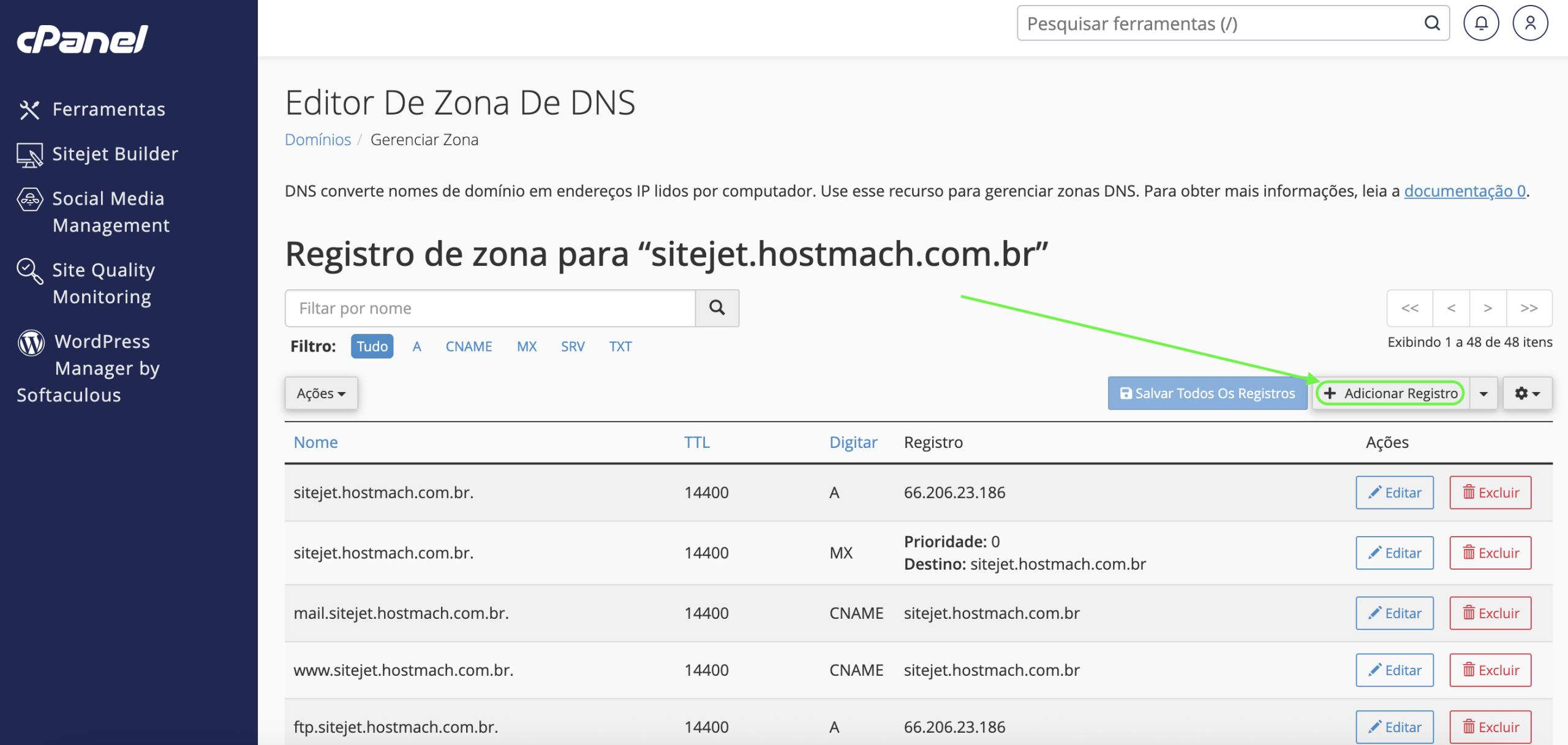This screenshot has width=1568, height=745.
Task: Sort table by TTL column
Action: point(697,442)
